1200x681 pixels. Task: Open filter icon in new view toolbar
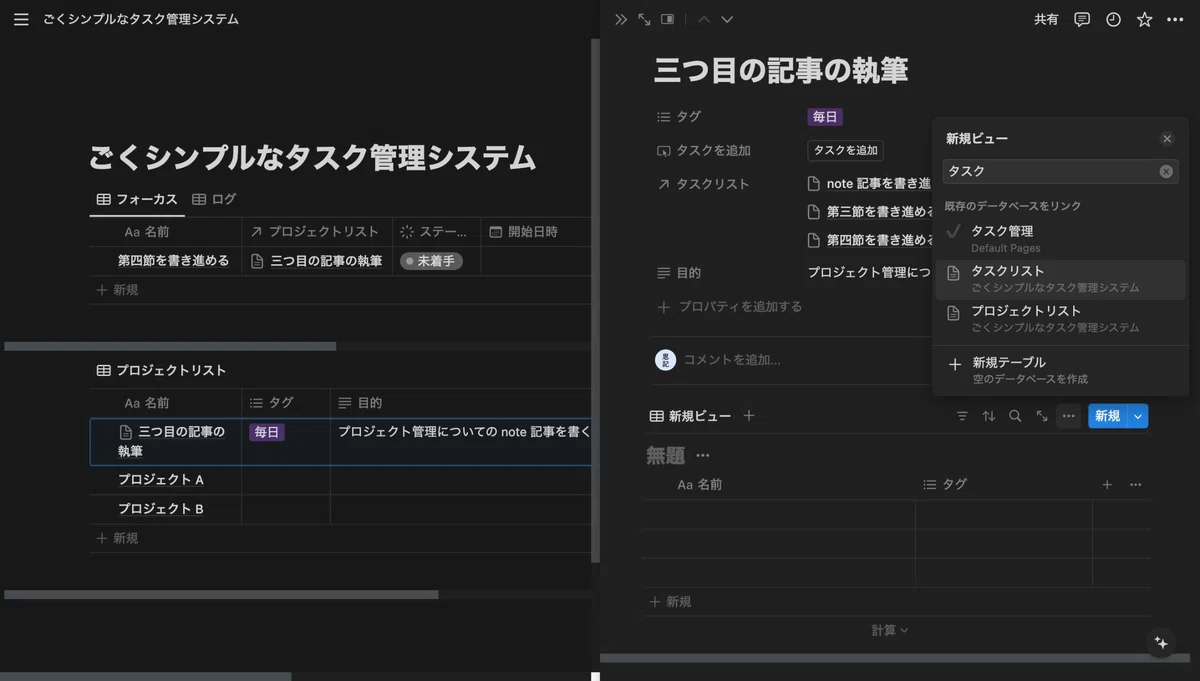pyautogui.click(x=962, y=416)
